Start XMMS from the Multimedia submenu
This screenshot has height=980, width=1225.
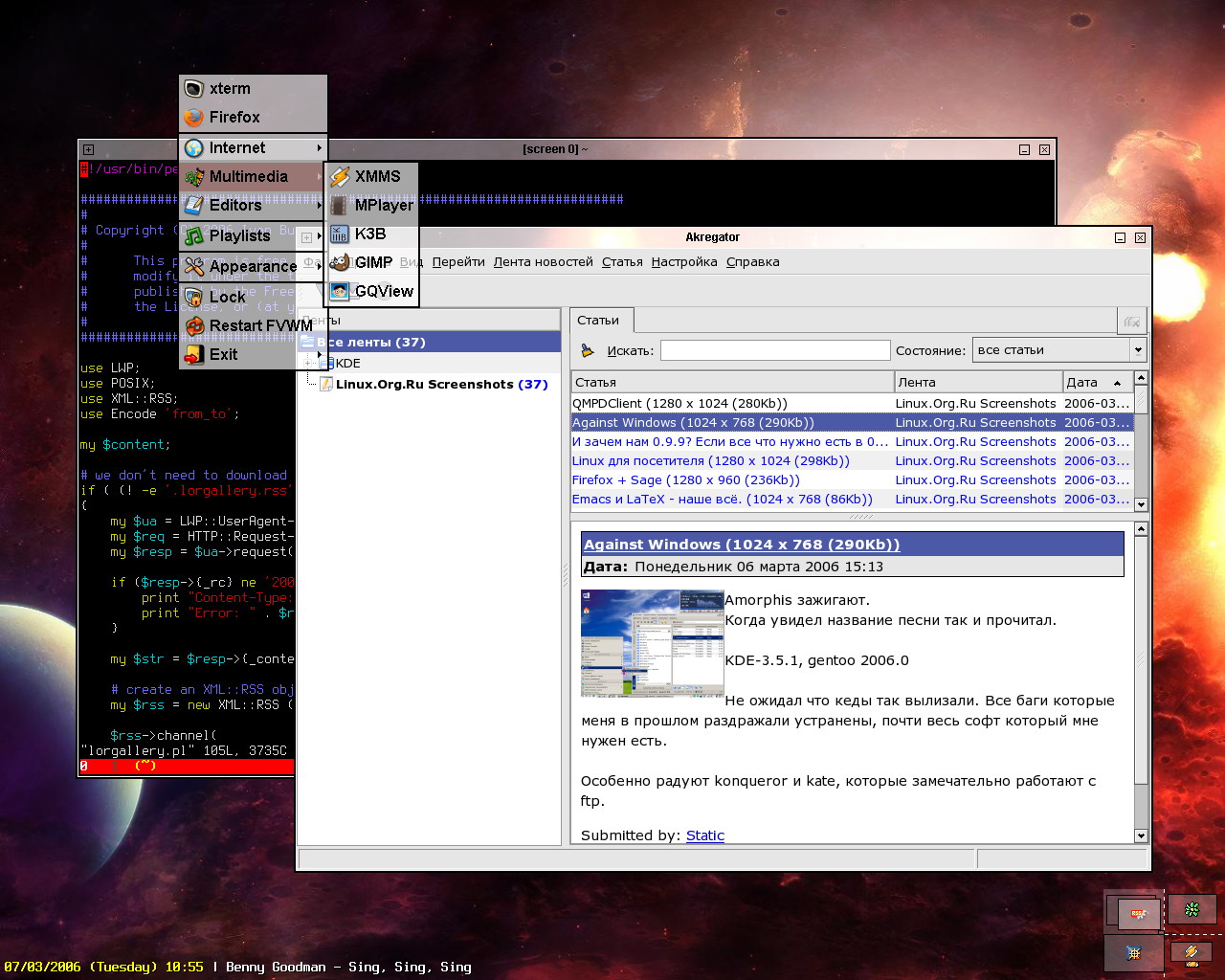(x=372, y=177)
